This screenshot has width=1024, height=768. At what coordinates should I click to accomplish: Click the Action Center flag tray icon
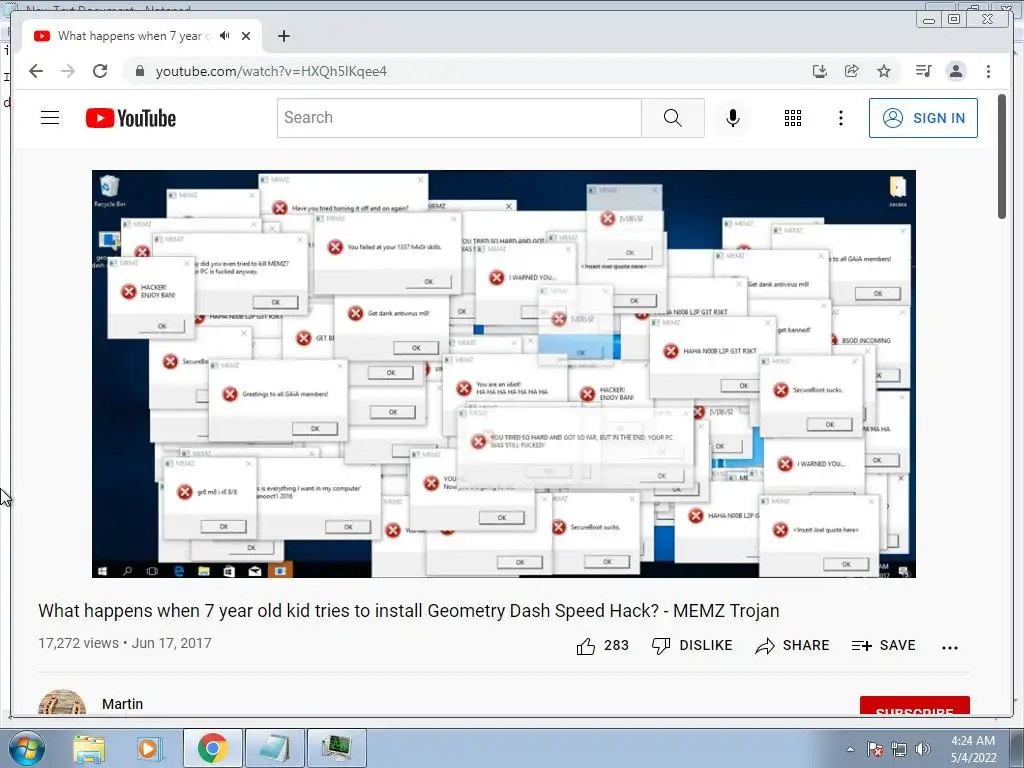[875, 749]
